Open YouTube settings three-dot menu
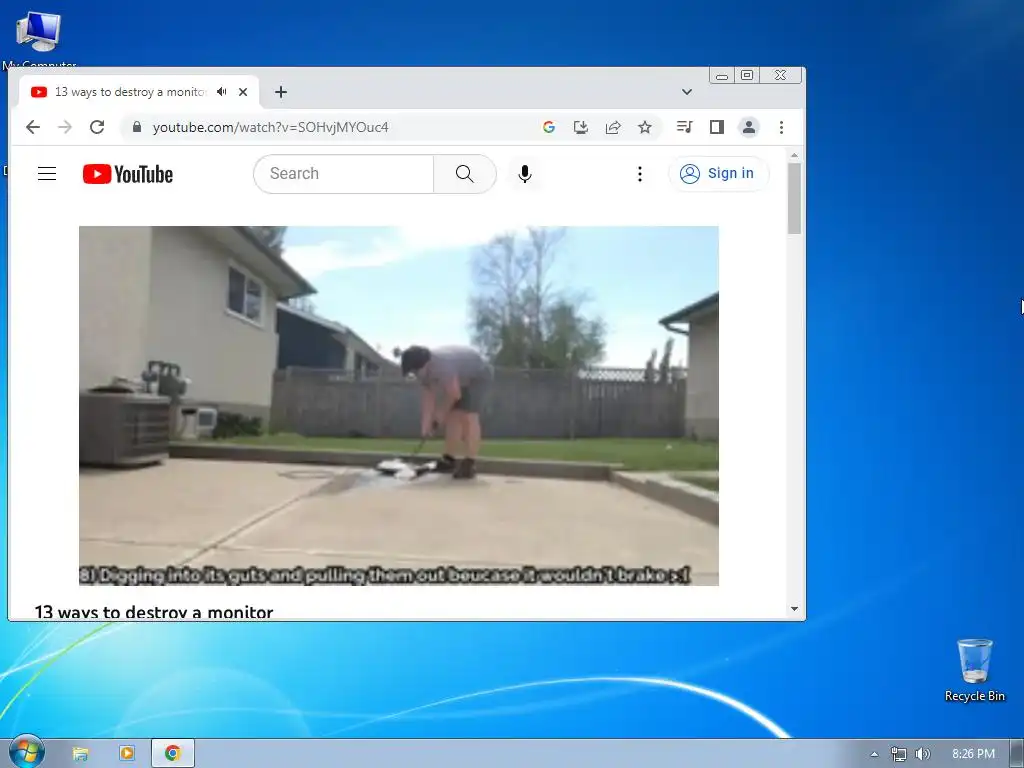Image resolution: width=1024 pixels, height=768 pixels. [x=640, y=174]
